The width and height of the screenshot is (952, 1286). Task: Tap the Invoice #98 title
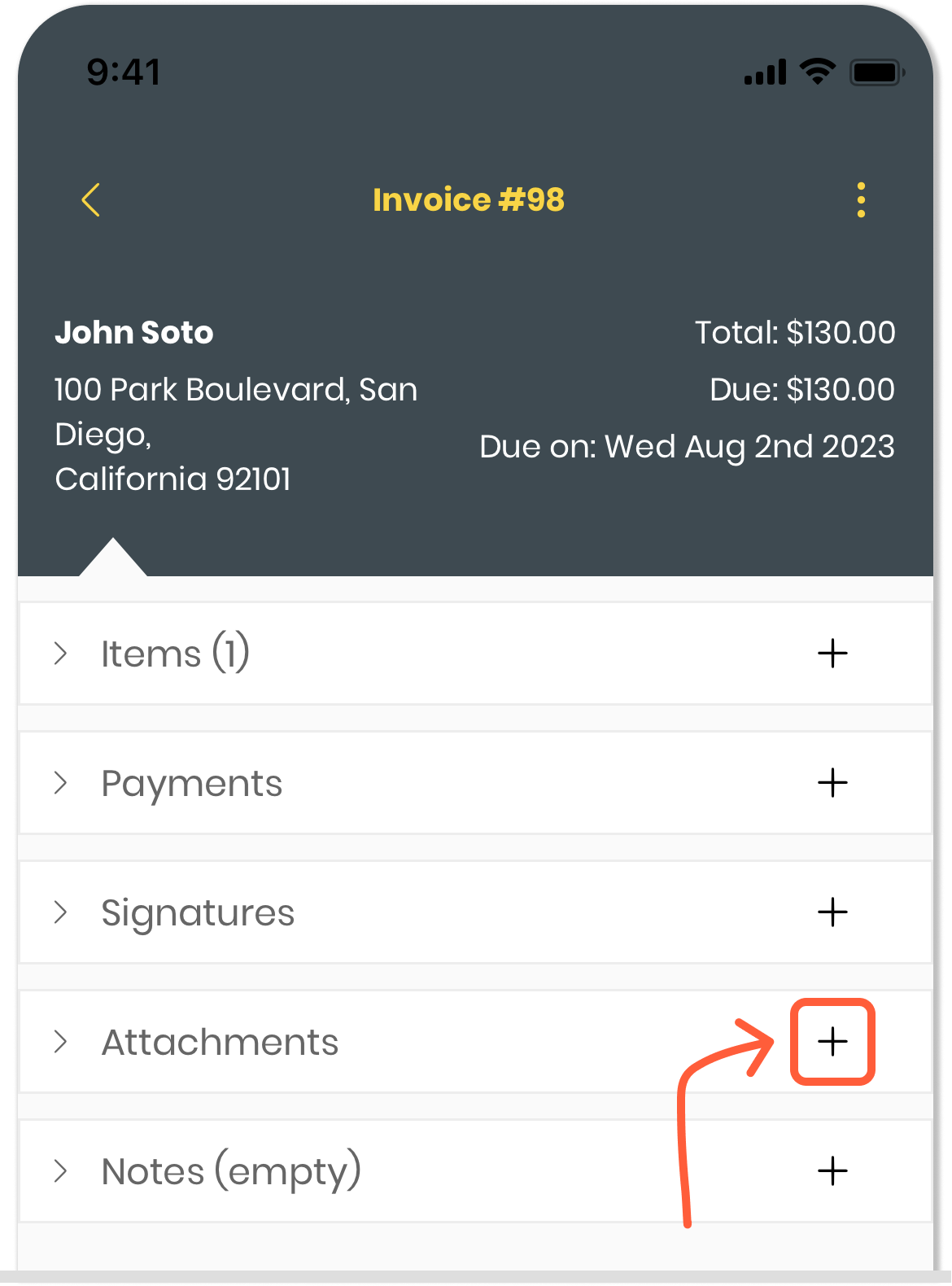[468, 200]
